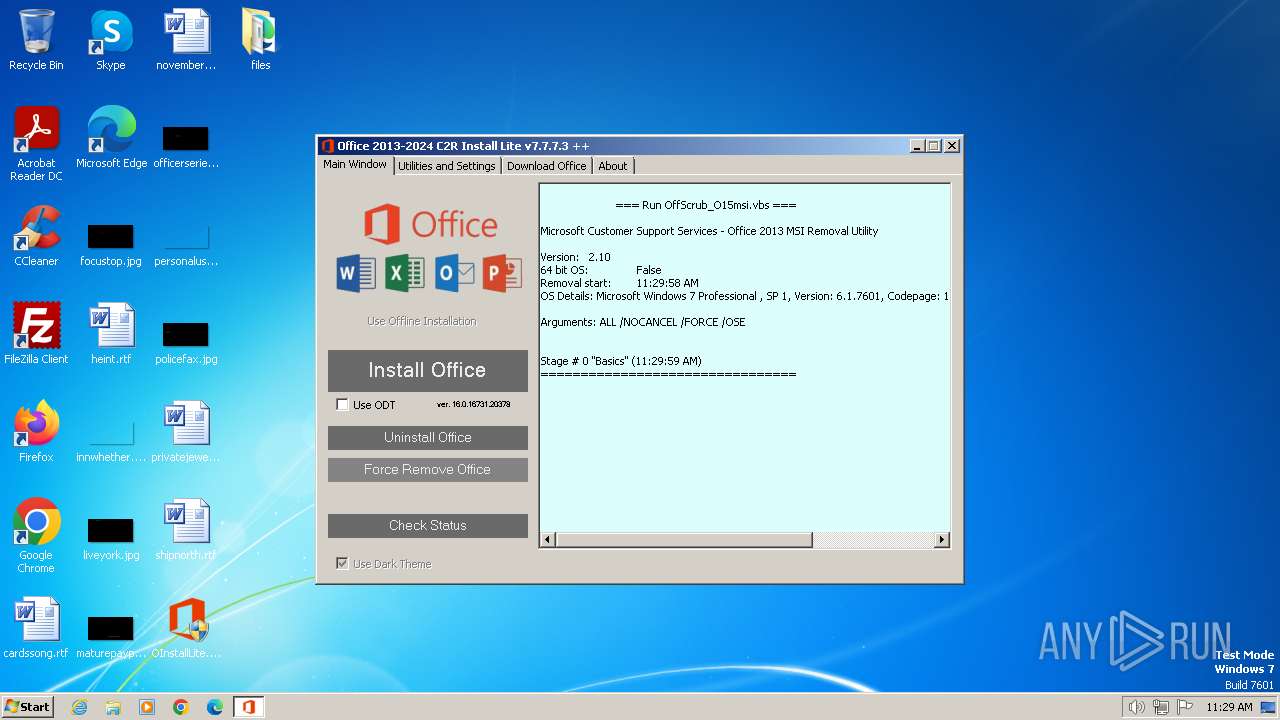
Task: Launch Skype from the desktop
Action: [x=111, y=40]
